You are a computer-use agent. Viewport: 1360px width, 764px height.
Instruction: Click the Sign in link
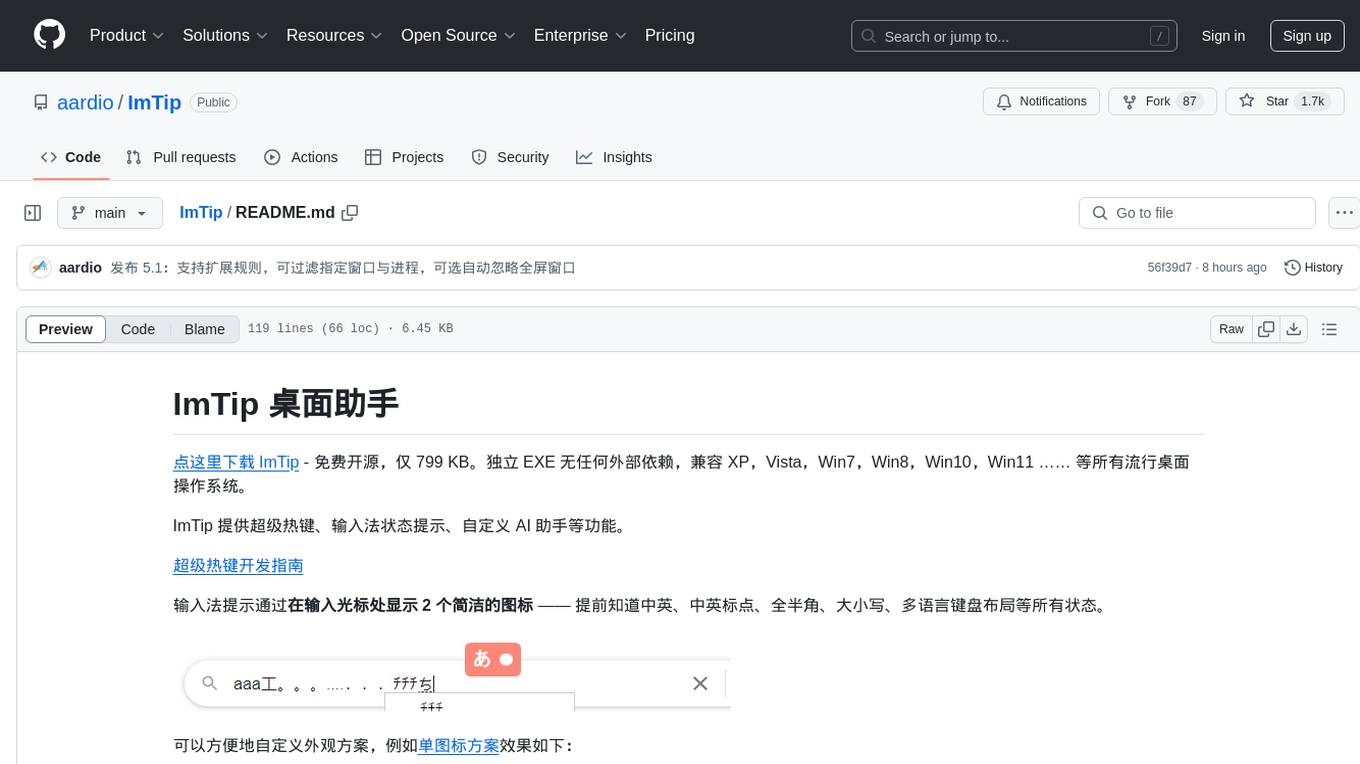(1223, 36)
